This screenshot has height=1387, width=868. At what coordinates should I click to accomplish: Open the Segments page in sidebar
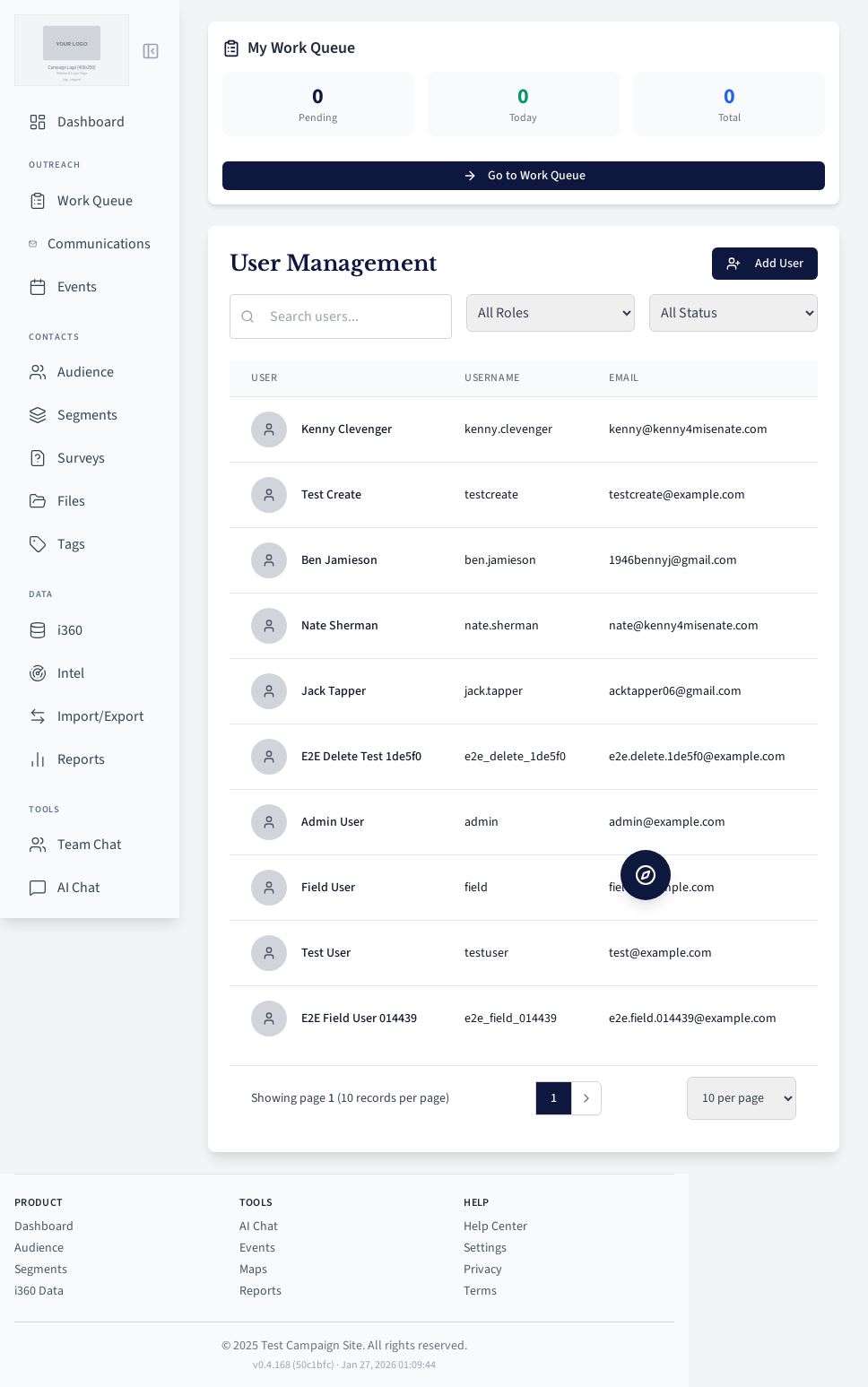point(87,415)
